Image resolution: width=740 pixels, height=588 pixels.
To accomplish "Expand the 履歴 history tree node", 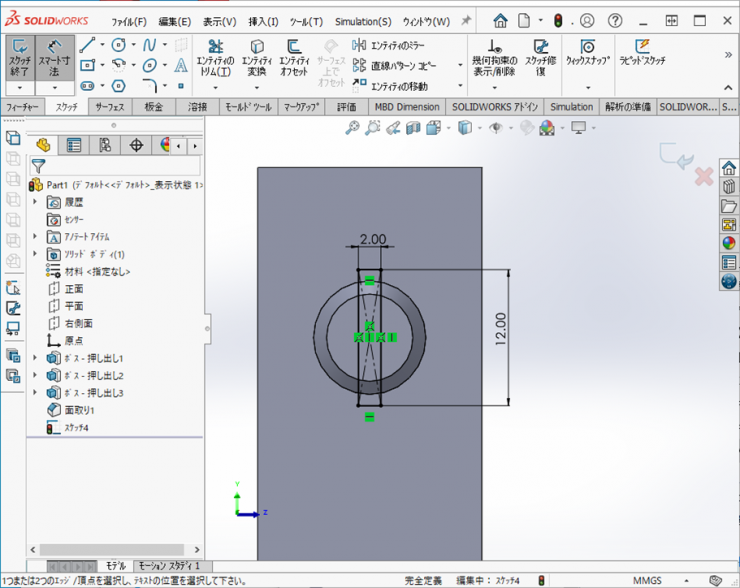I will point(35,203).
